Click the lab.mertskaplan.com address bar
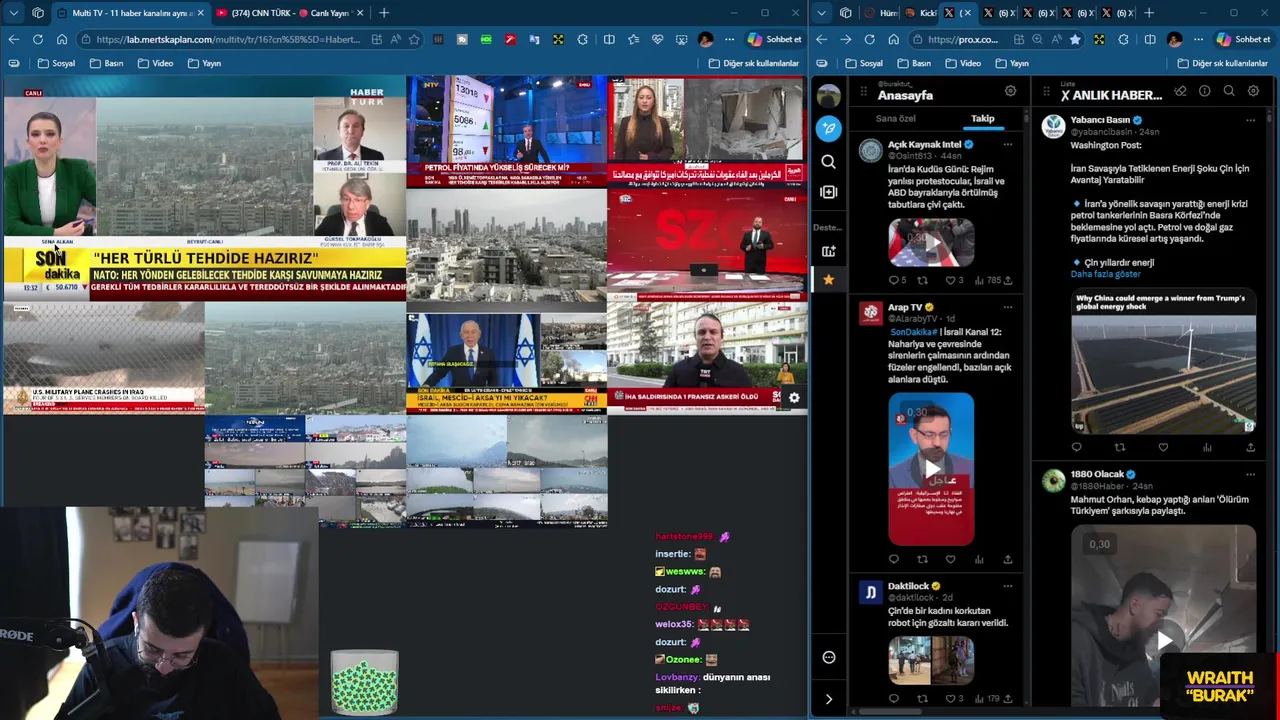1280x720 pixels. click(228, 39)
